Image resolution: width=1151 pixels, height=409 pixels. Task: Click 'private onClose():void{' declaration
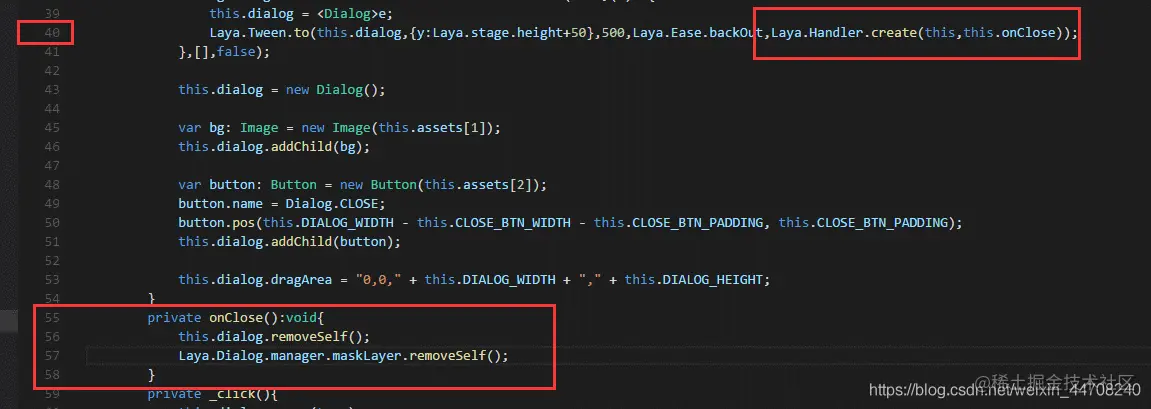tap(236, 317)
